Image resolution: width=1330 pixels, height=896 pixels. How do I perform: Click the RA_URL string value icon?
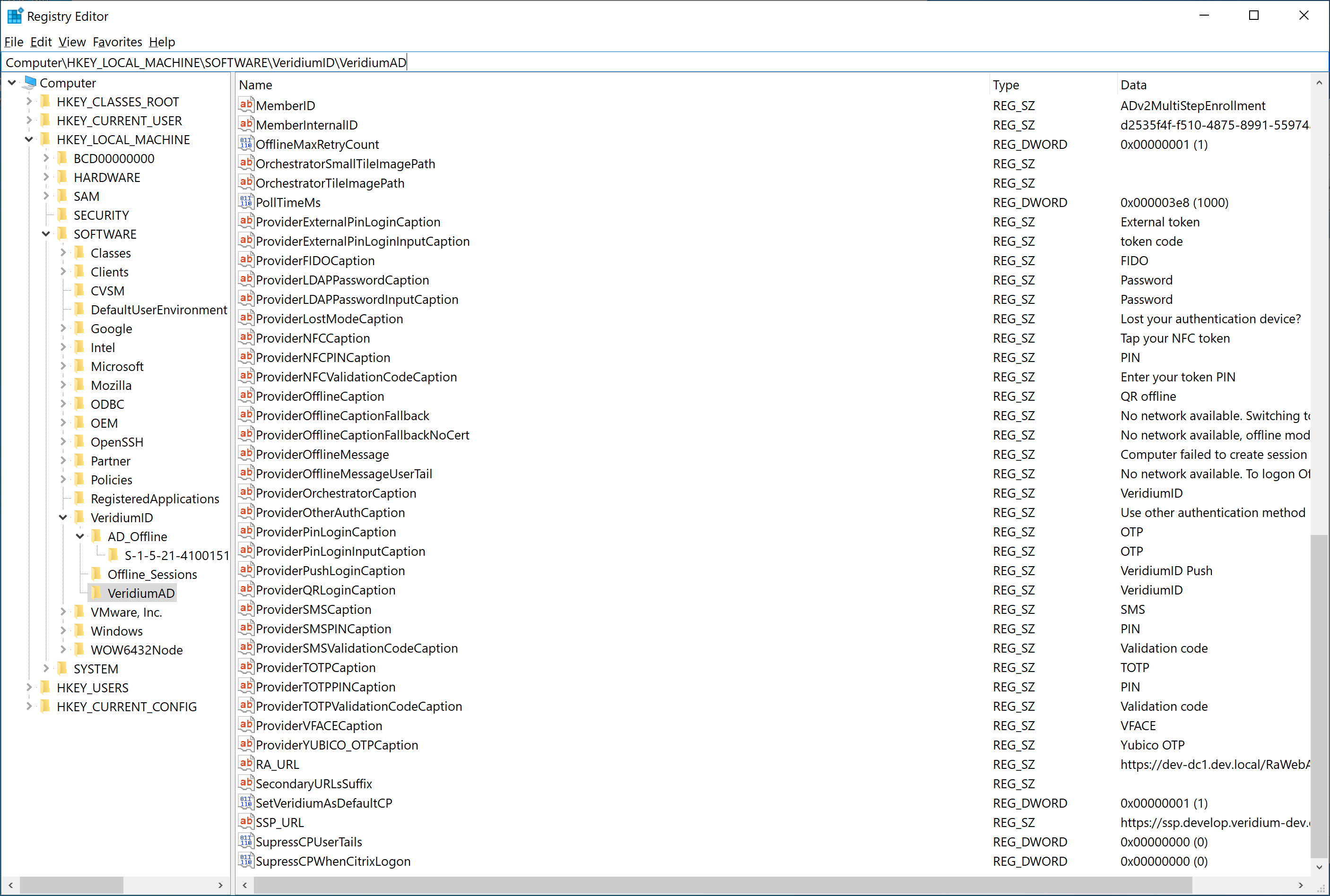coord(246,764)
